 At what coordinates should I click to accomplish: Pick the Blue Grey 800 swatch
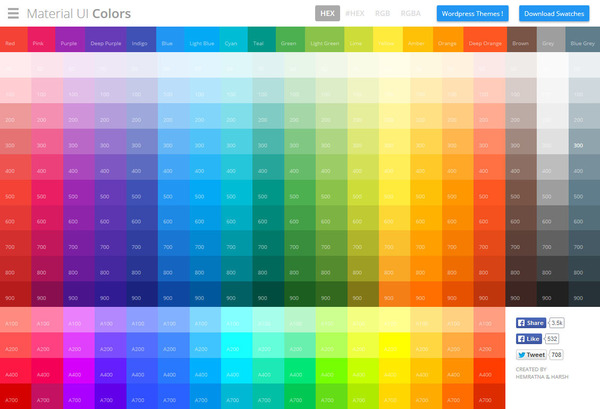[584, 269]
